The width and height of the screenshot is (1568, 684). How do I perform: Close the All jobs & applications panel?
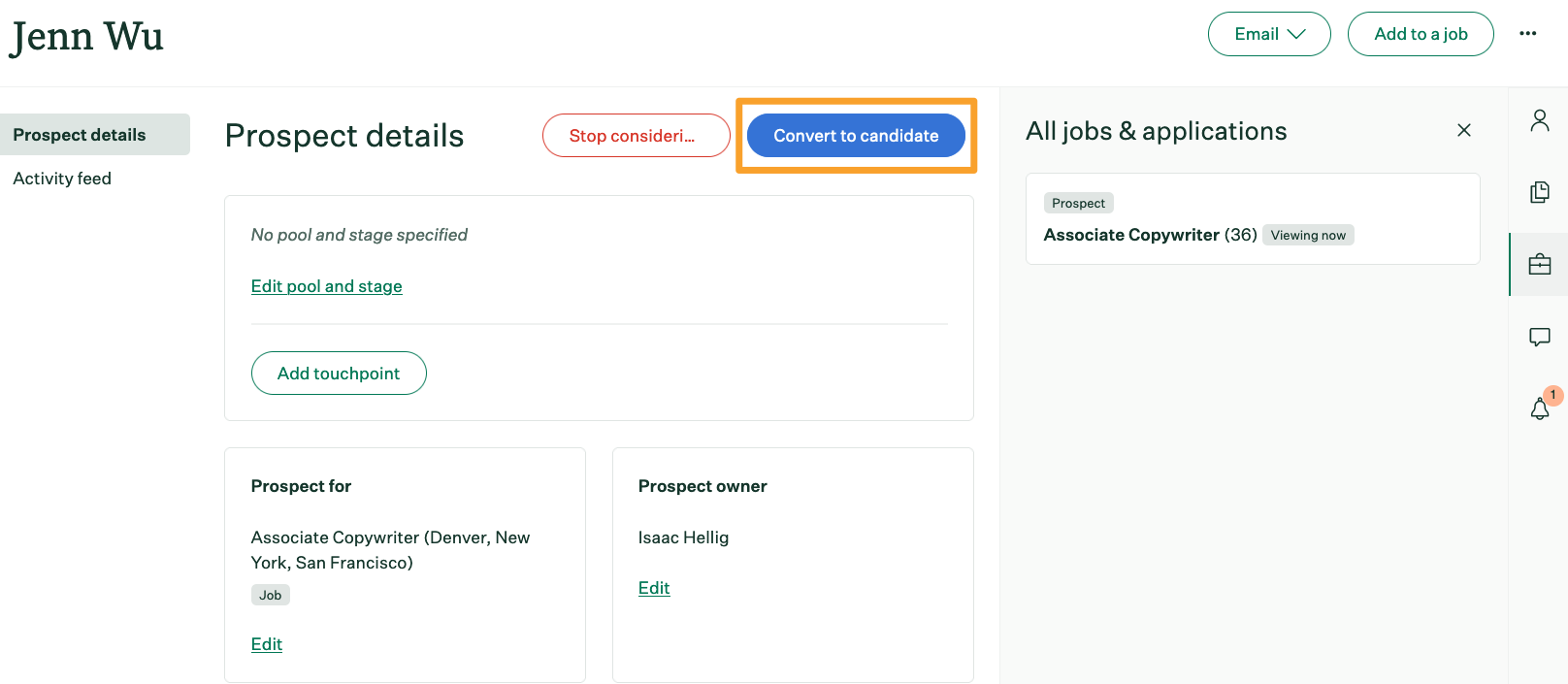coord(1464,130)
